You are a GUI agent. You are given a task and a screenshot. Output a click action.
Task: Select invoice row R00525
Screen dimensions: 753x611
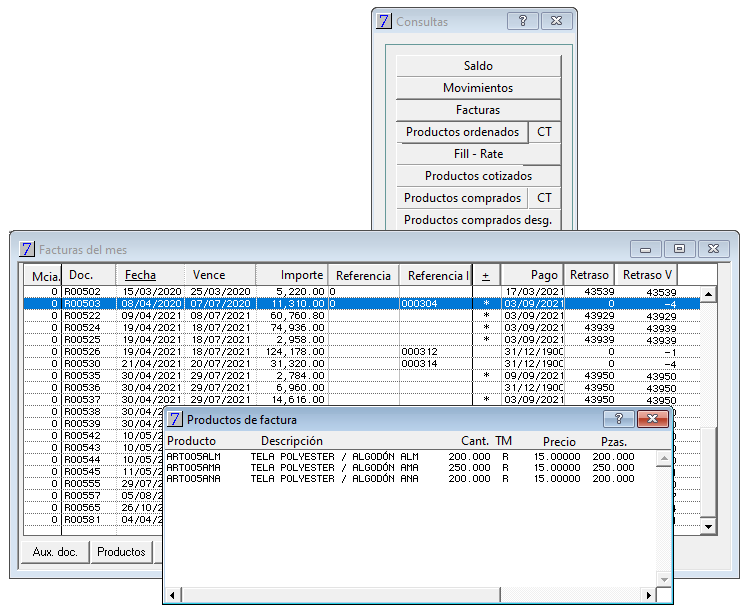click(x=362, y=340)
